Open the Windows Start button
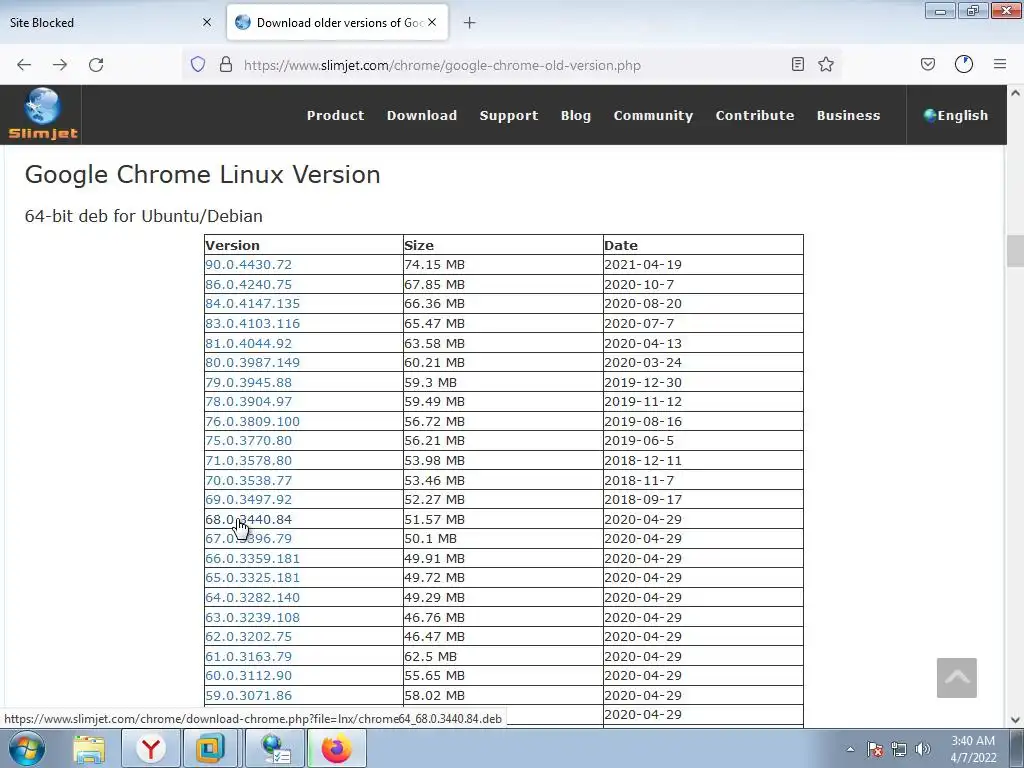The image size is (1024, 768). tap(27, 748)
